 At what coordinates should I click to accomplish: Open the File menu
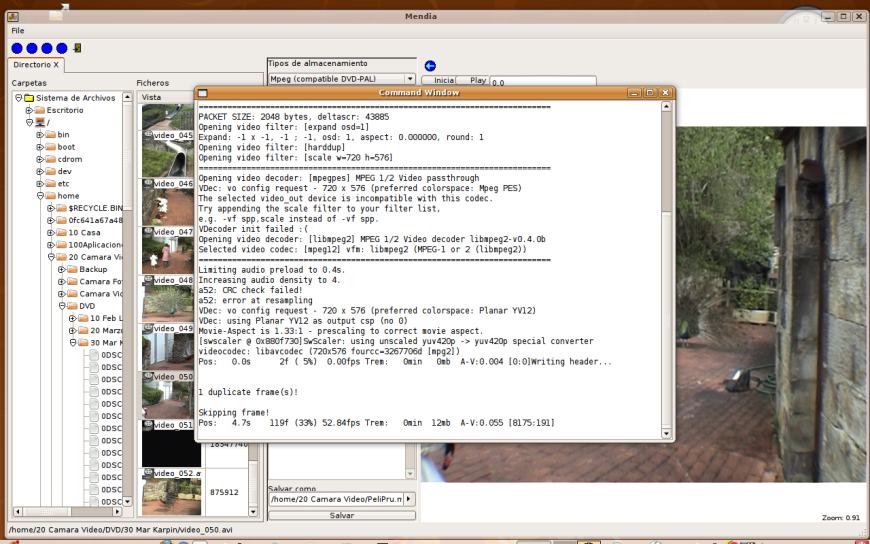pyautogui.click(x=18, y=31)
